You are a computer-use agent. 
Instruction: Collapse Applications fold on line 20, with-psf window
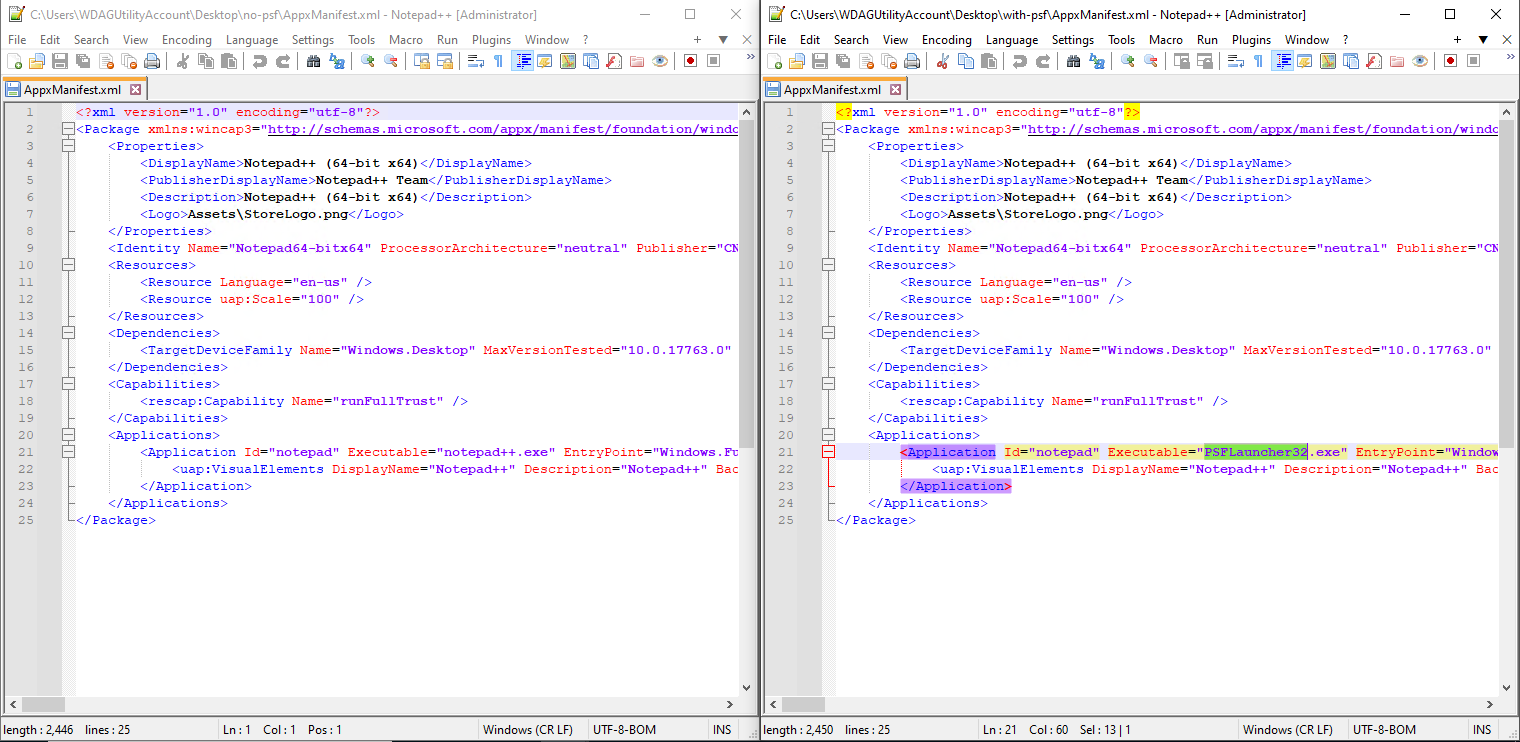point(828,435)
